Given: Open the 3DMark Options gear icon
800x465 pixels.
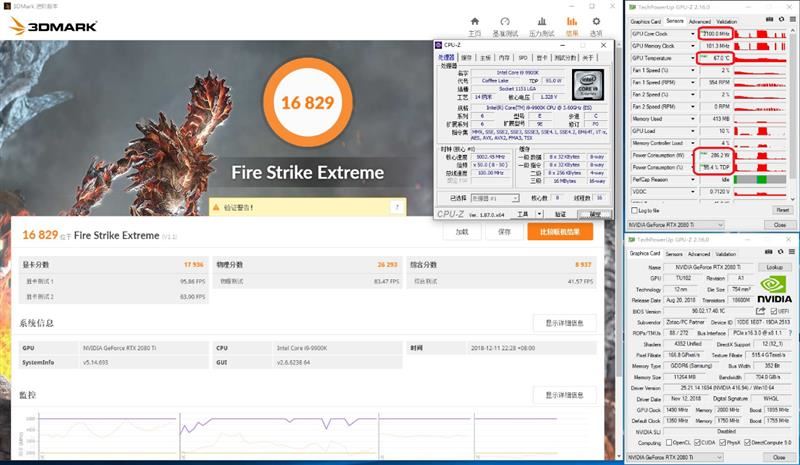Looking at the screenshot, I should 596,21.
